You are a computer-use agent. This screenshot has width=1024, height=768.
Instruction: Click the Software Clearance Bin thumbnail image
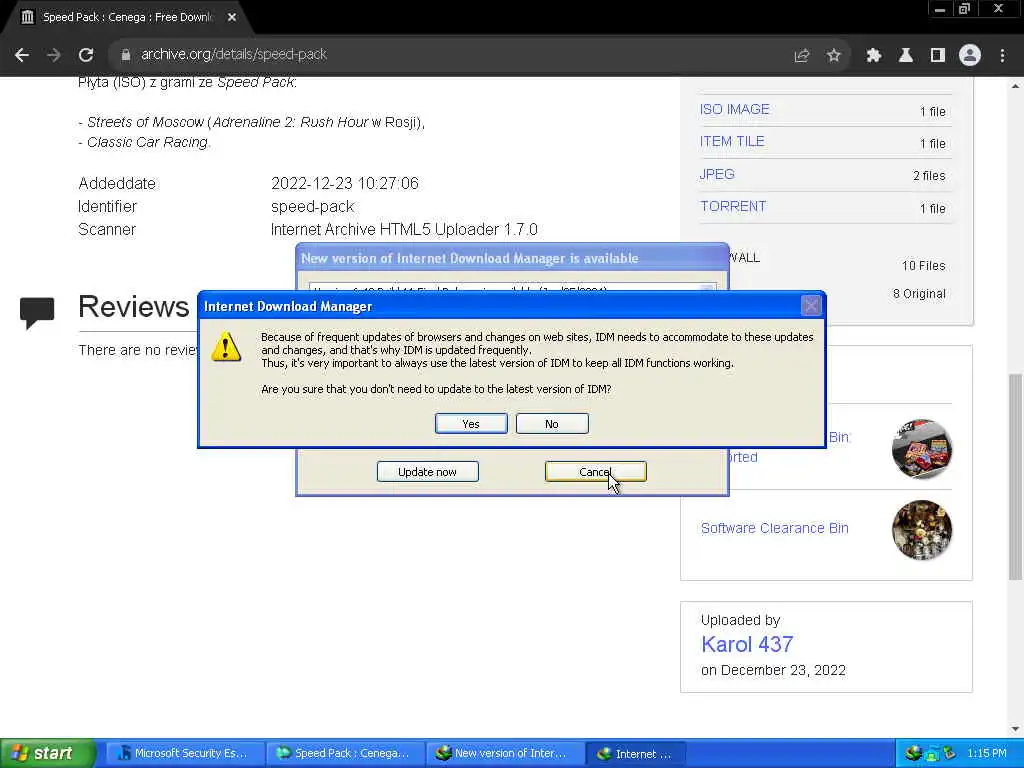tap(921, 530)
